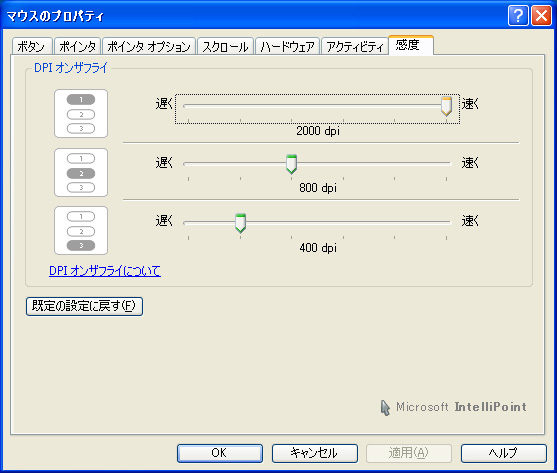Click the DPI level 2 indicator icon

point(81,173)
